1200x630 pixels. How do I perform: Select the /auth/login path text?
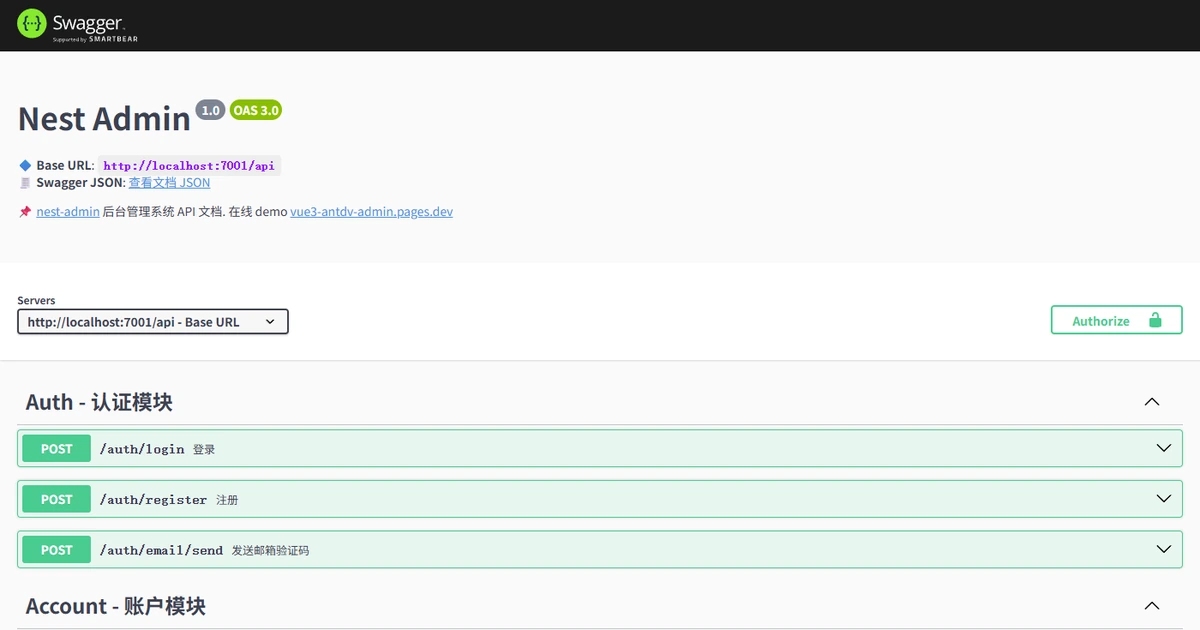(142, 449)
